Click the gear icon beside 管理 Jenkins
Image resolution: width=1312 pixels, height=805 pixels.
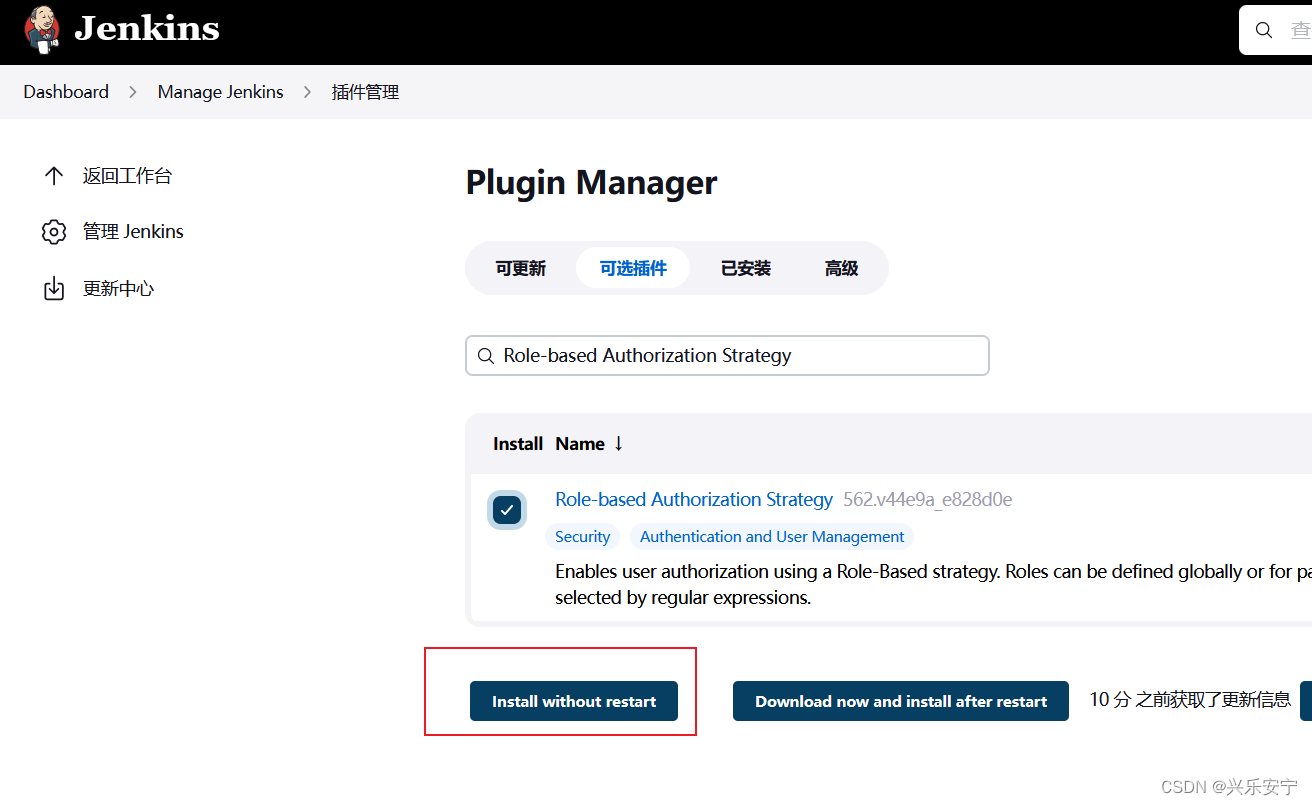54,232
